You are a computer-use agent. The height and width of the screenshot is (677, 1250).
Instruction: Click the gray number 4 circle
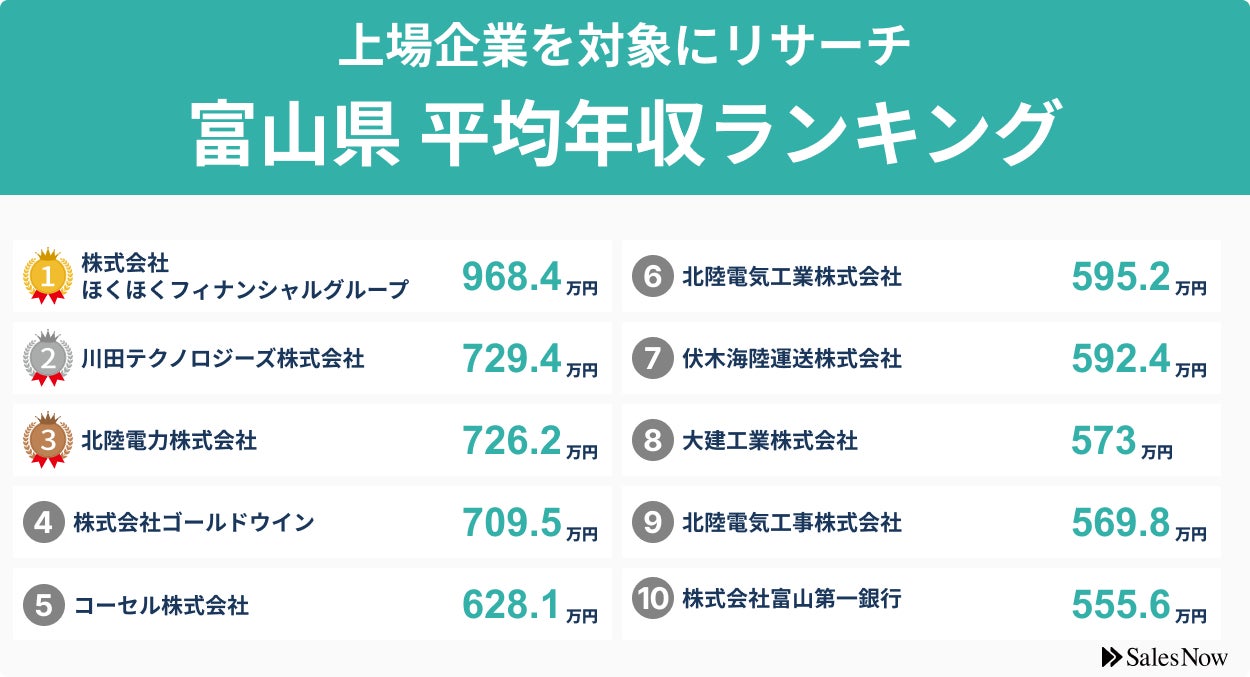pos(43,523)
